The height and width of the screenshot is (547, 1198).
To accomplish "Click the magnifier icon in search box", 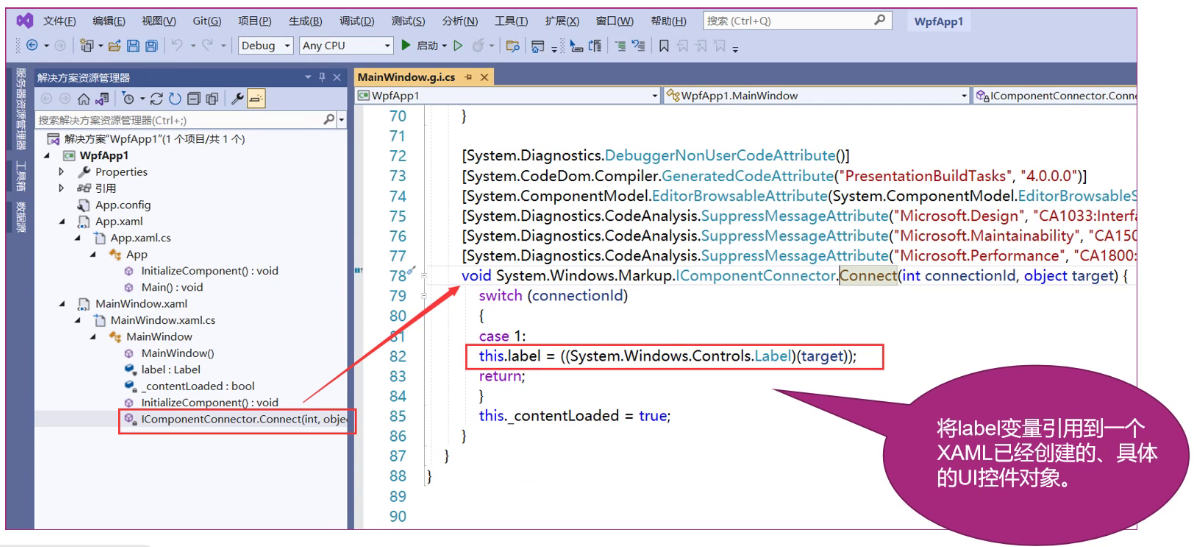I will click(880, 20).
